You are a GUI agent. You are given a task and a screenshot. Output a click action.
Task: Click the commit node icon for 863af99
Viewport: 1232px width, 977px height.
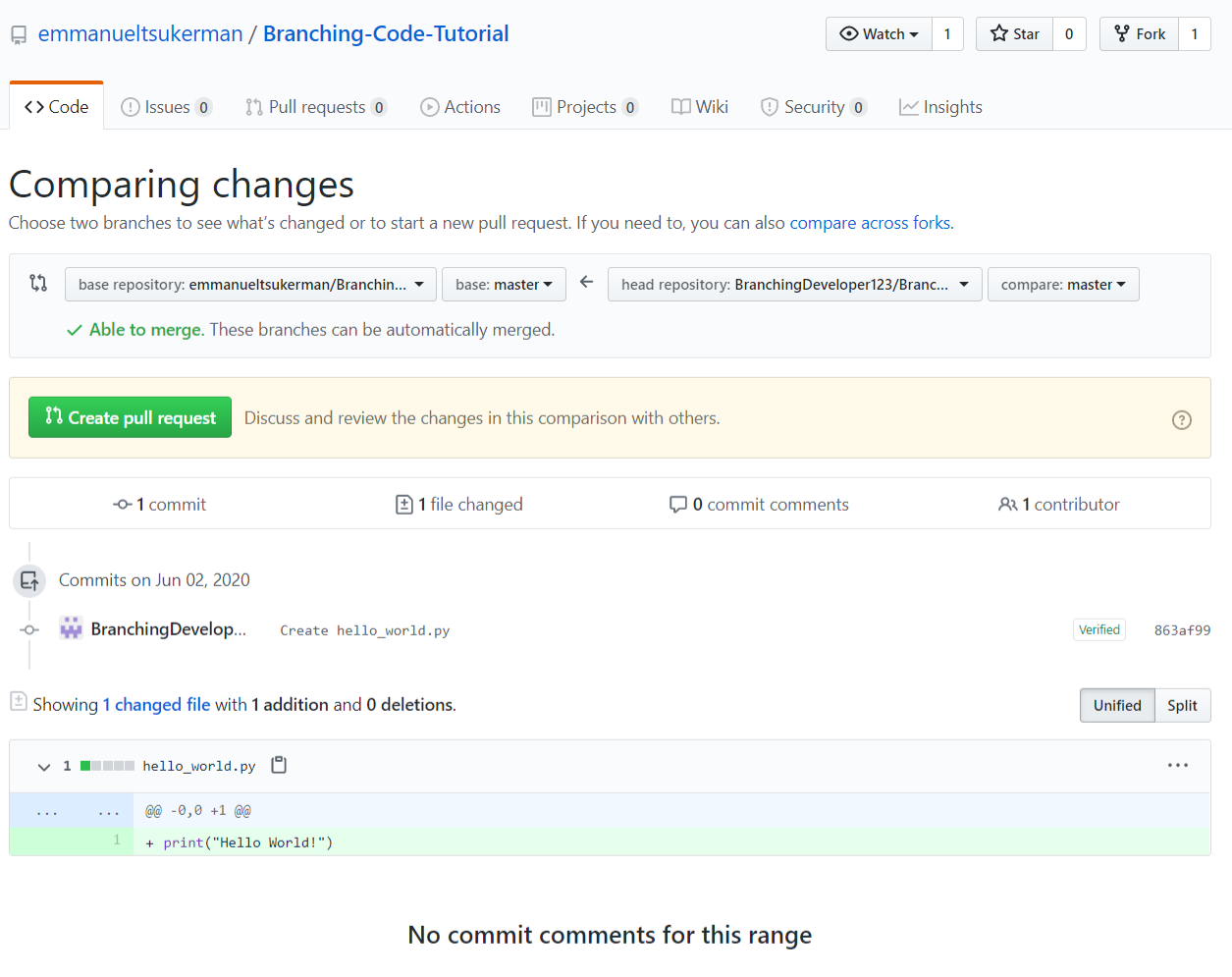coord(29,629)
